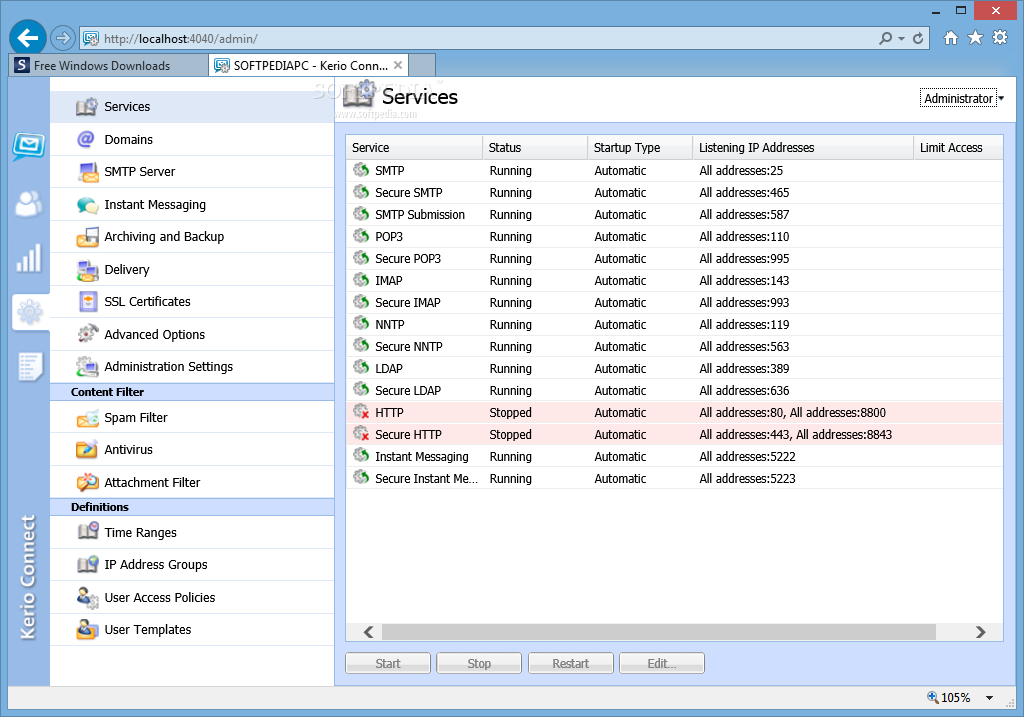The height and width of the screenshot is (717, 1024).
Task: Open the address bar search dropdown arrow
Action: point(901,39)
